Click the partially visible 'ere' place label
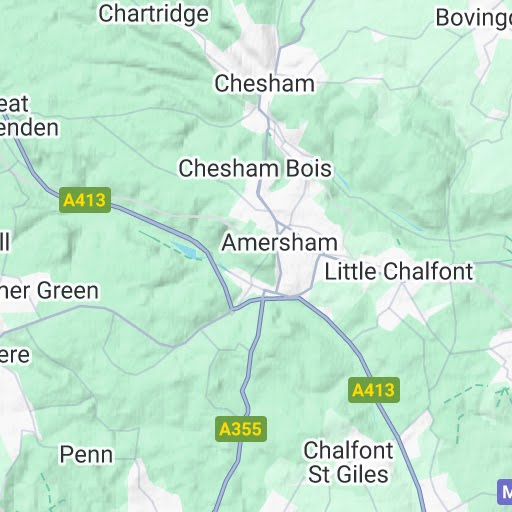512x512 pixels. click(15, 355)
